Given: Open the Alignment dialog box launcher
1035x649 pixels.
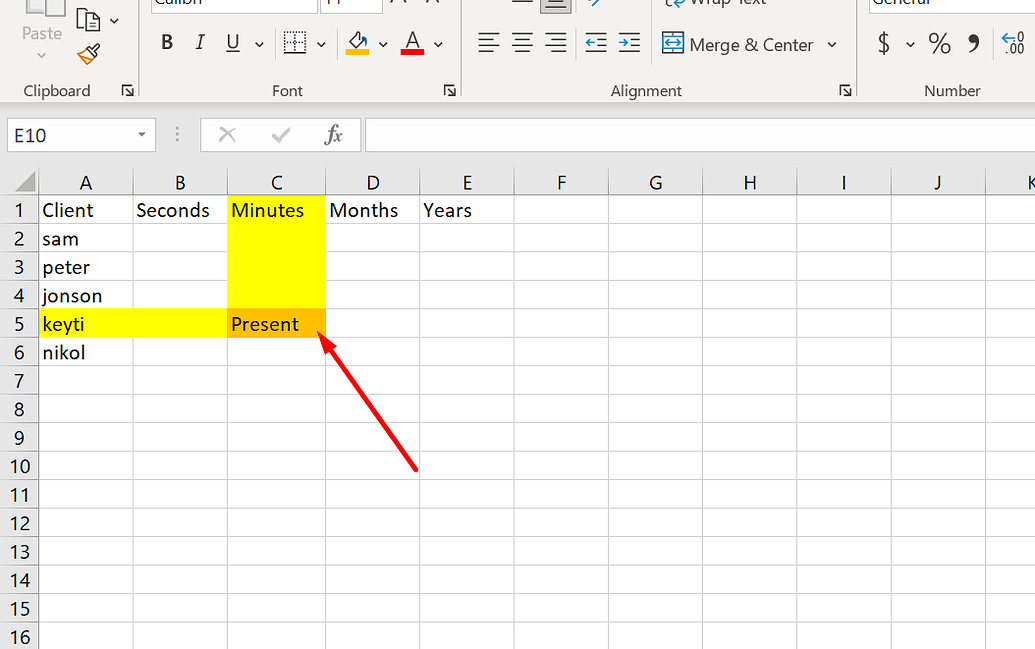Looking at the screenshot, I should [x=845, y=90].
